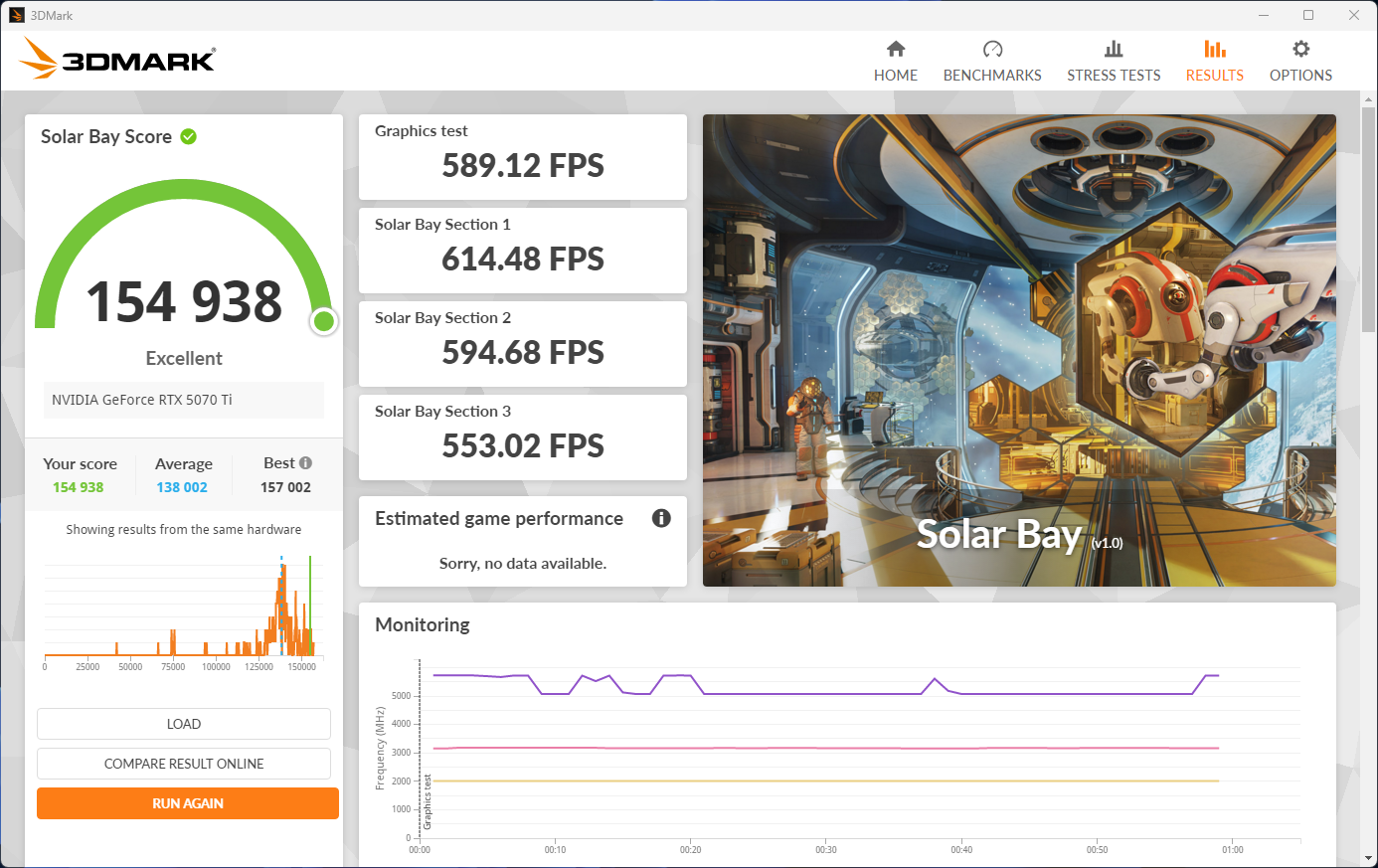Click the orange RUN AGAIN button
The height and width of the screenshot is (868, 1378).
(188, 803)
